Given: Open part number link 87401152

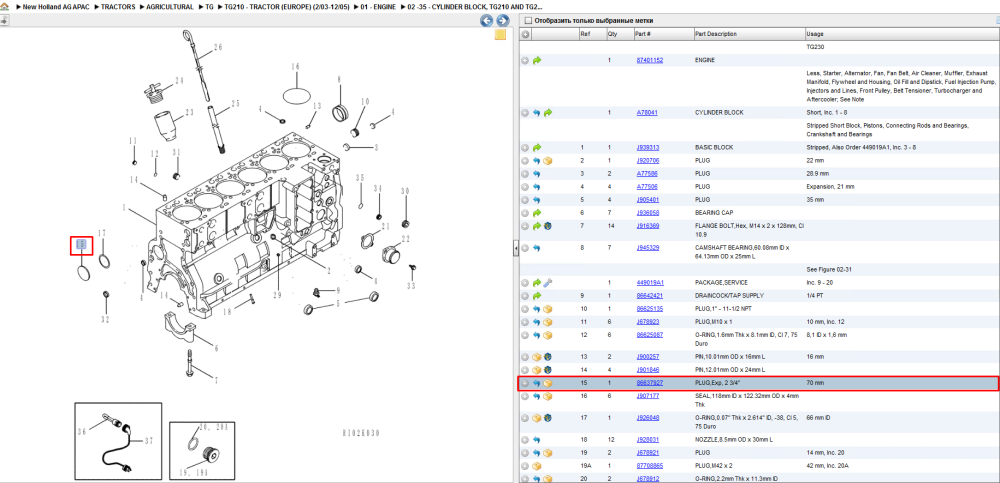Looking at the screenshot, I should click(650, 60).
